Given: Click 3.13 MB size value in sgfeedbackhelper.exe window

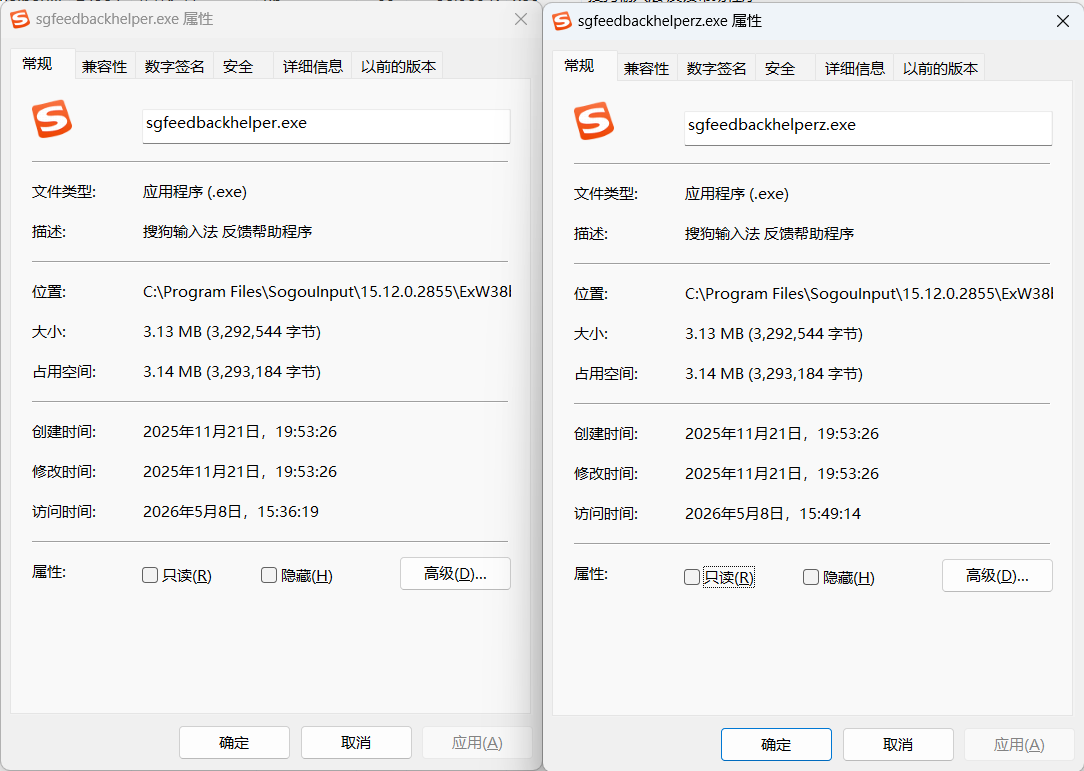Looking at the screenshot, I should (232, 332).
